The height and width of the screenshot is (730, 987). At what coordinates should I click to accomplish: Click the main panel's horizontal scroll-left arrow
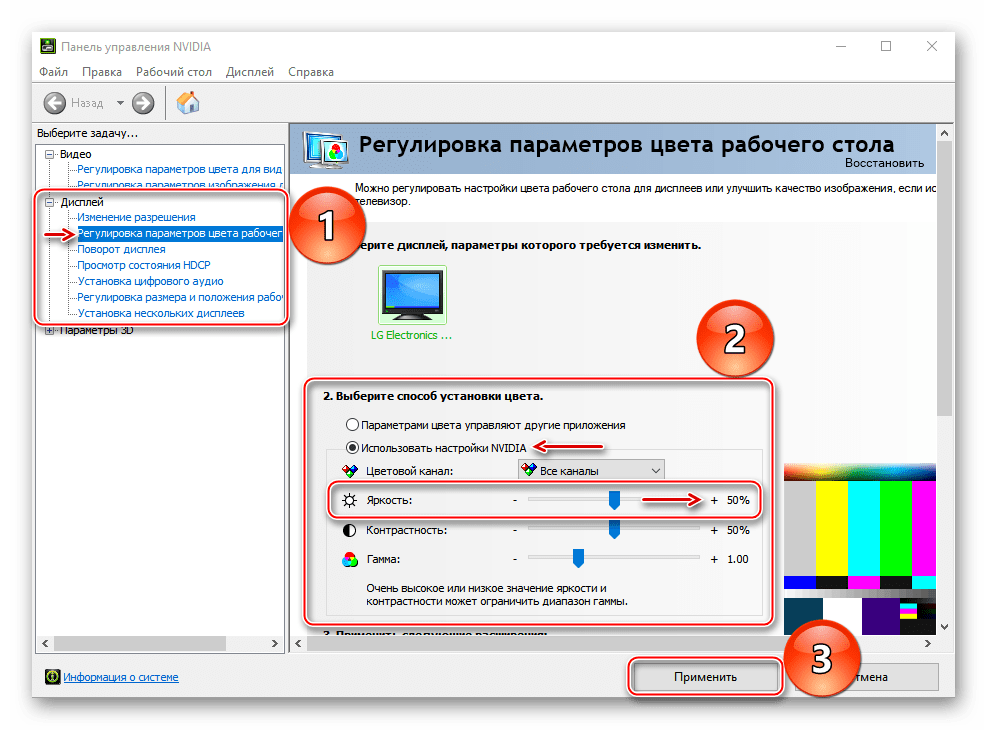coord(298,643)
